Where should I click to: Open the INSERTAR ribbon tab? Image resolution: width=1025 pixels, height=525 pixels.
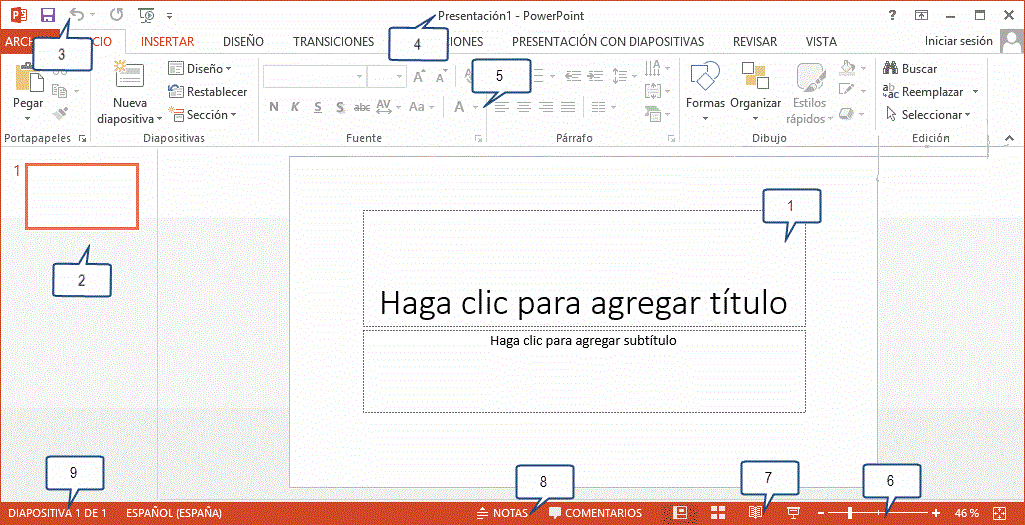(x=167, y=42)
